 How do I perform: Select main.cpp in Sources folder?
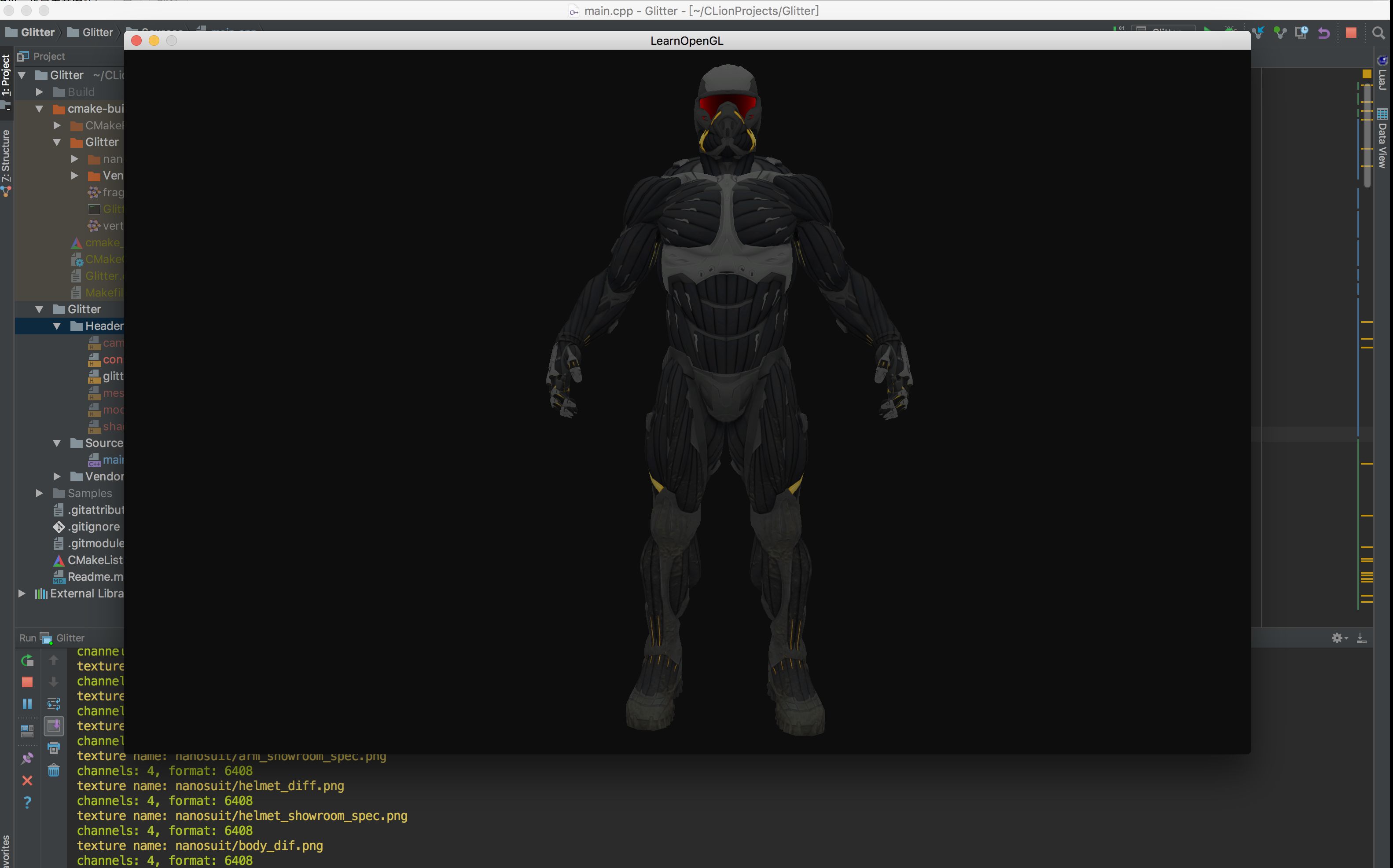pos(106,460)
